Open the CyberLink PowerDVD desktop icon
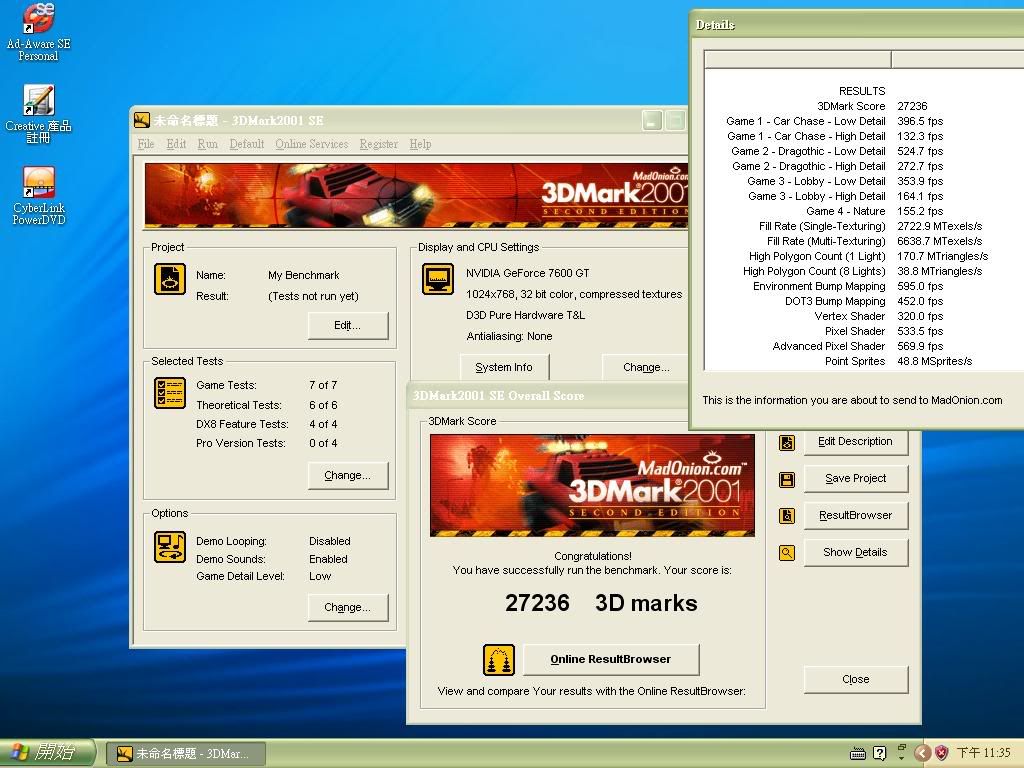Screen dimensions: 1024x768 [x=38, y=183]
